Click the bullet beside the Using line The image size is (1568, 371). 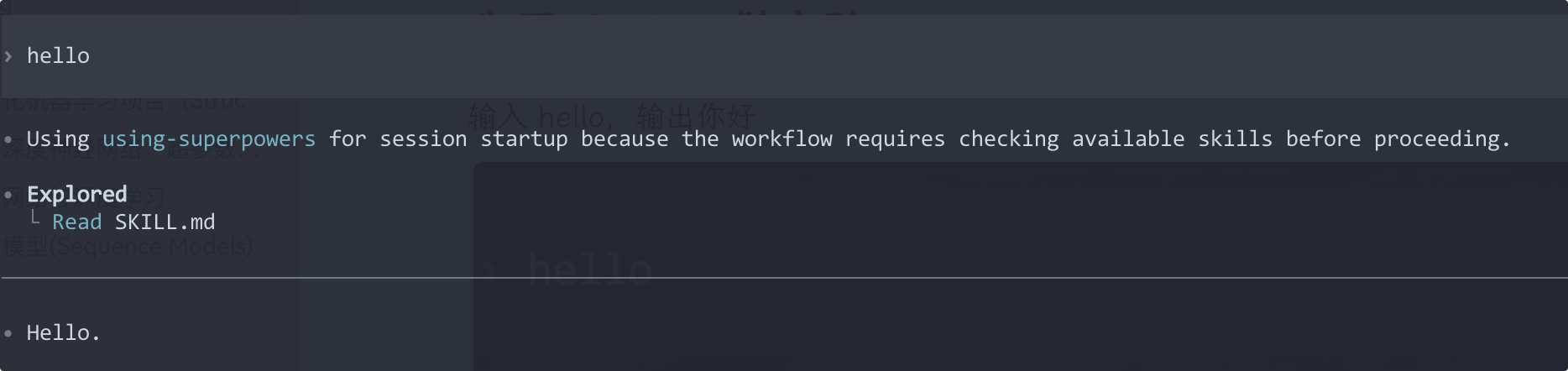8,139
